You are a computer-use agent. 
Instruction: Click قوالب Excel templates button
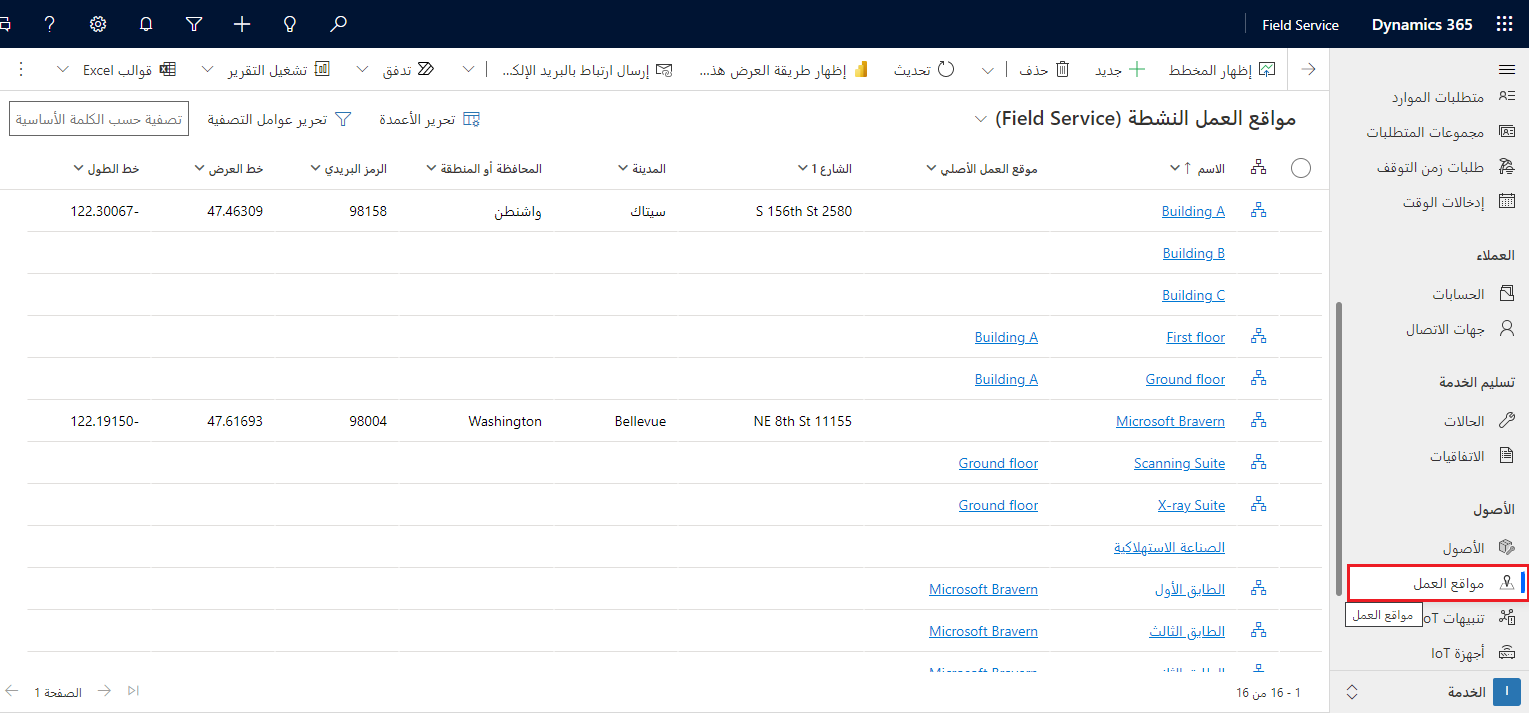(x=129, y=70)
